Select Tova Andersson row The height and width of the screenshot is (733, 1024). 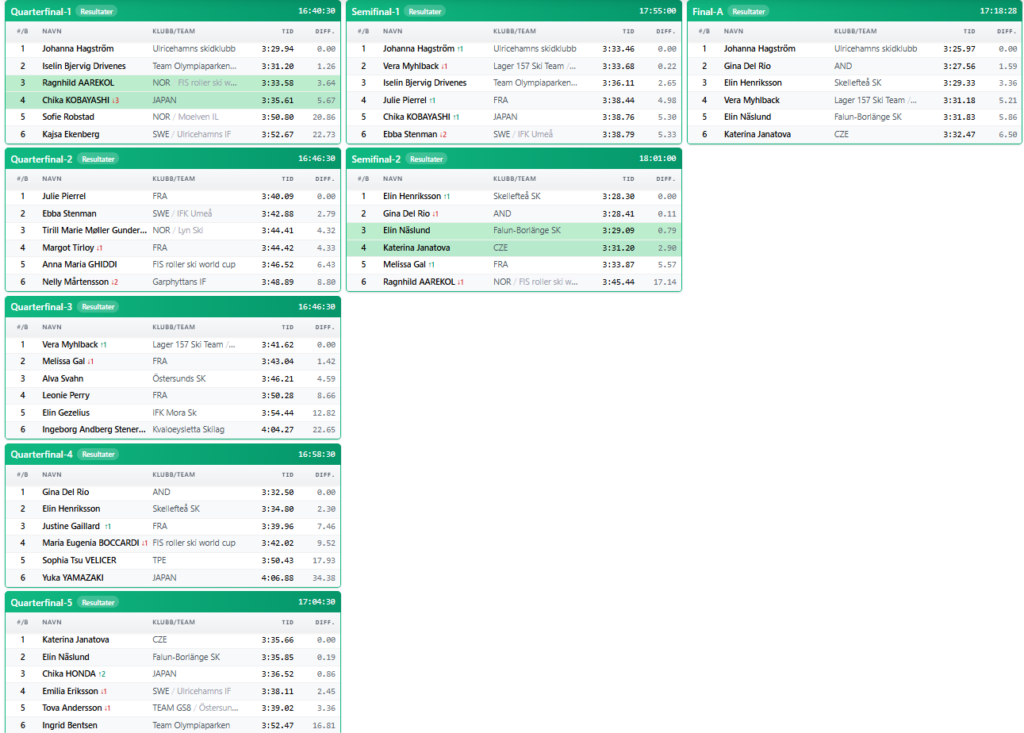point(173,708)
